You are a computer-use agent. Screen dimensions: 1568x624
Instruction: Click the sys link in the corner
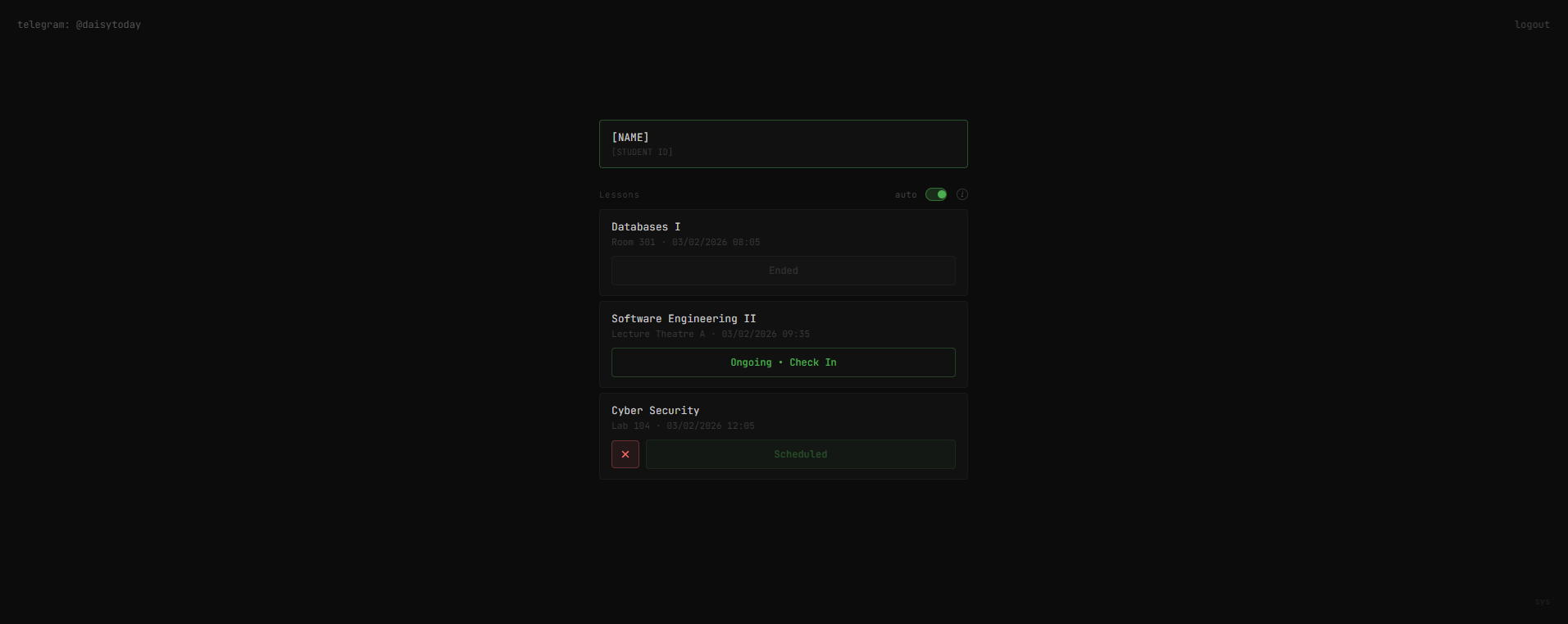(1542, 602)
